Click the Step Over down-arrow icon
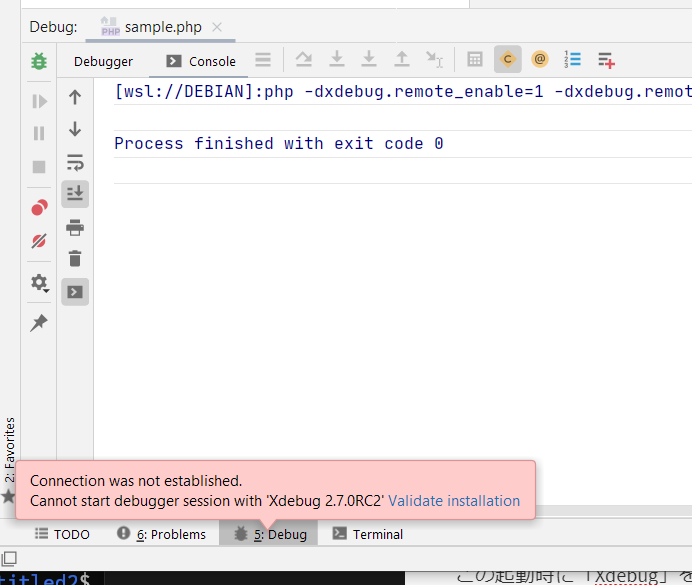The width and height of the screenshot is (692, 585). 337,59
